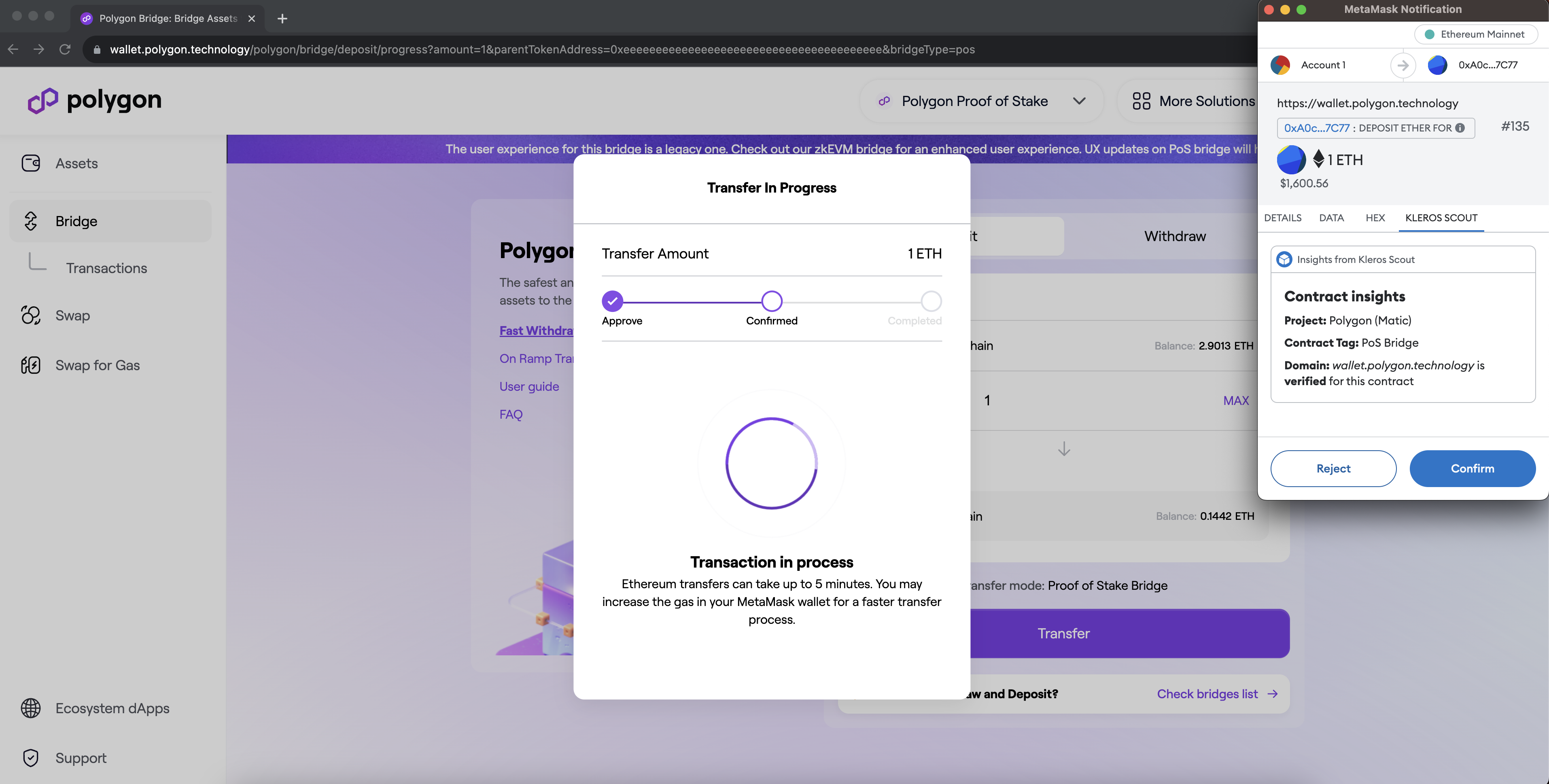Click the More Solutions grid icon
This screenshot has height=784, width=1549.
[1141, 101]
